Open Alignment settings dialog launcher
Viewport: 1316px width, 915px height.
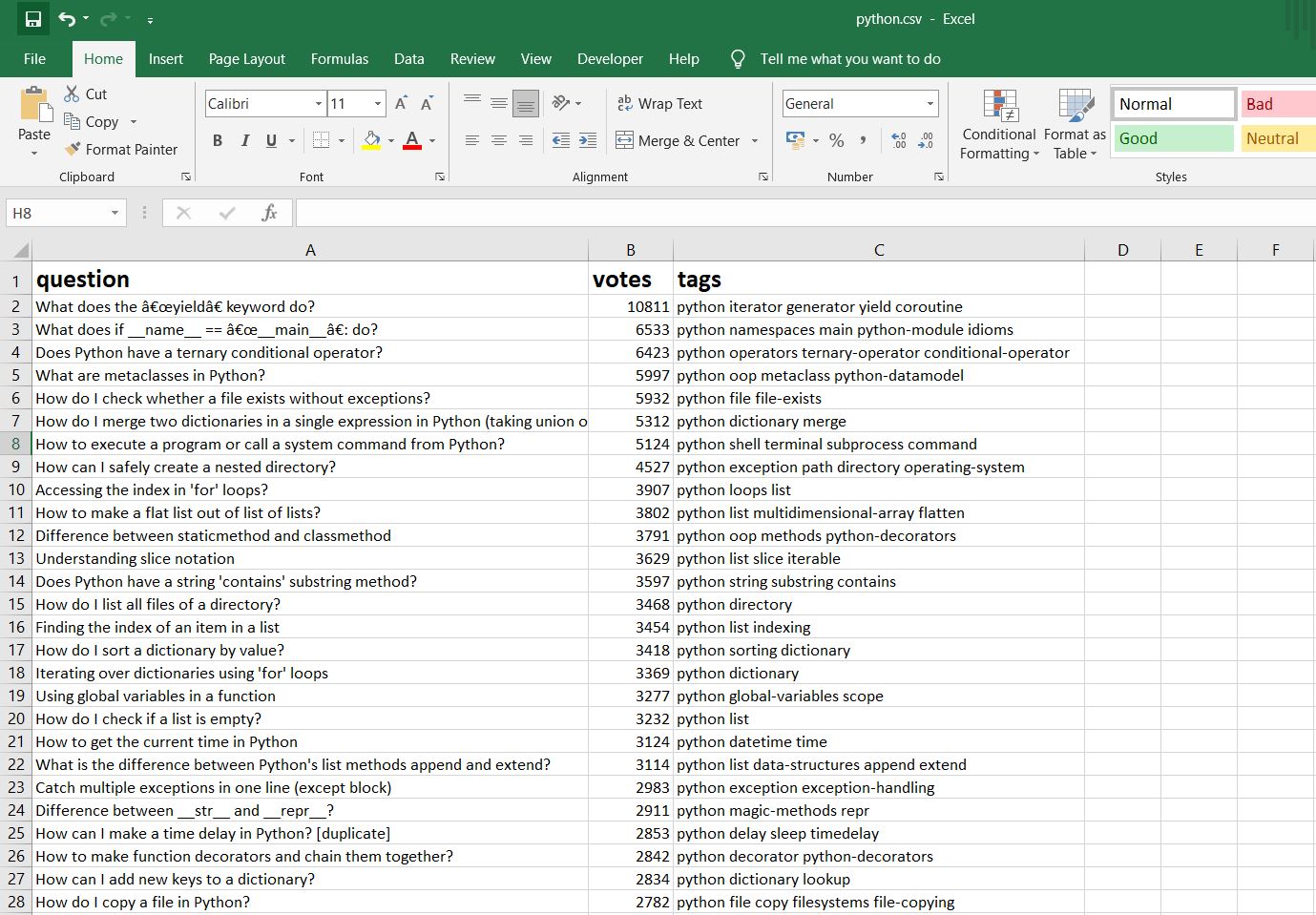point(763,177)
